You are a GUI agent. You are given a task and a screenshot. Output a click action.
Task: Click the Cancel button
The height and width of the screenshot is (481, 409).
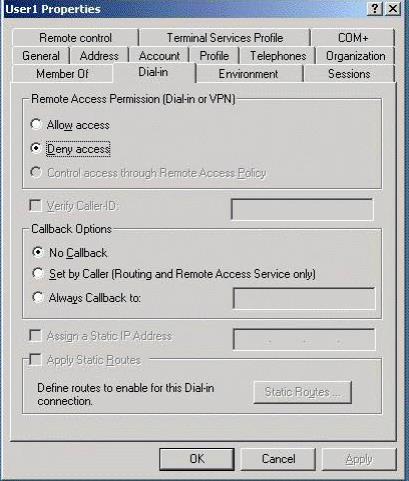tap(278, 459)
